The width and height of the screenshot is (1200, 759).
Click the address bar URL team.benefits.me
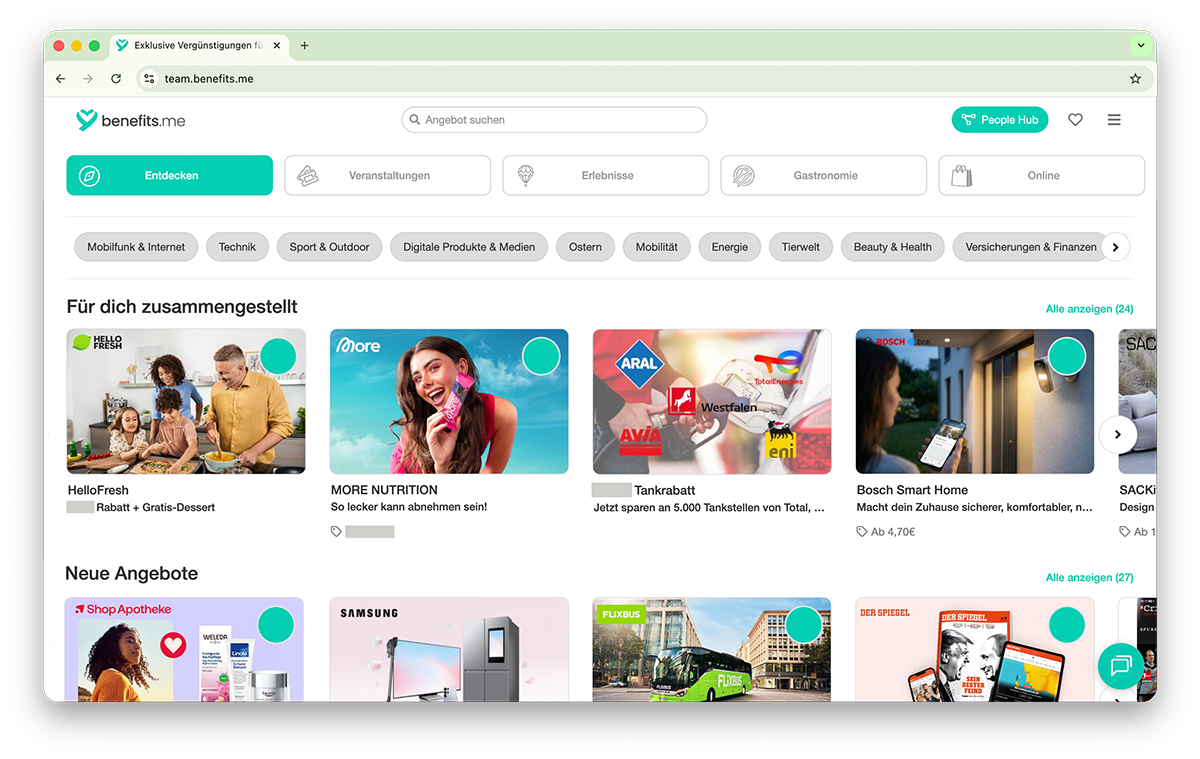(x=209, y=79)
